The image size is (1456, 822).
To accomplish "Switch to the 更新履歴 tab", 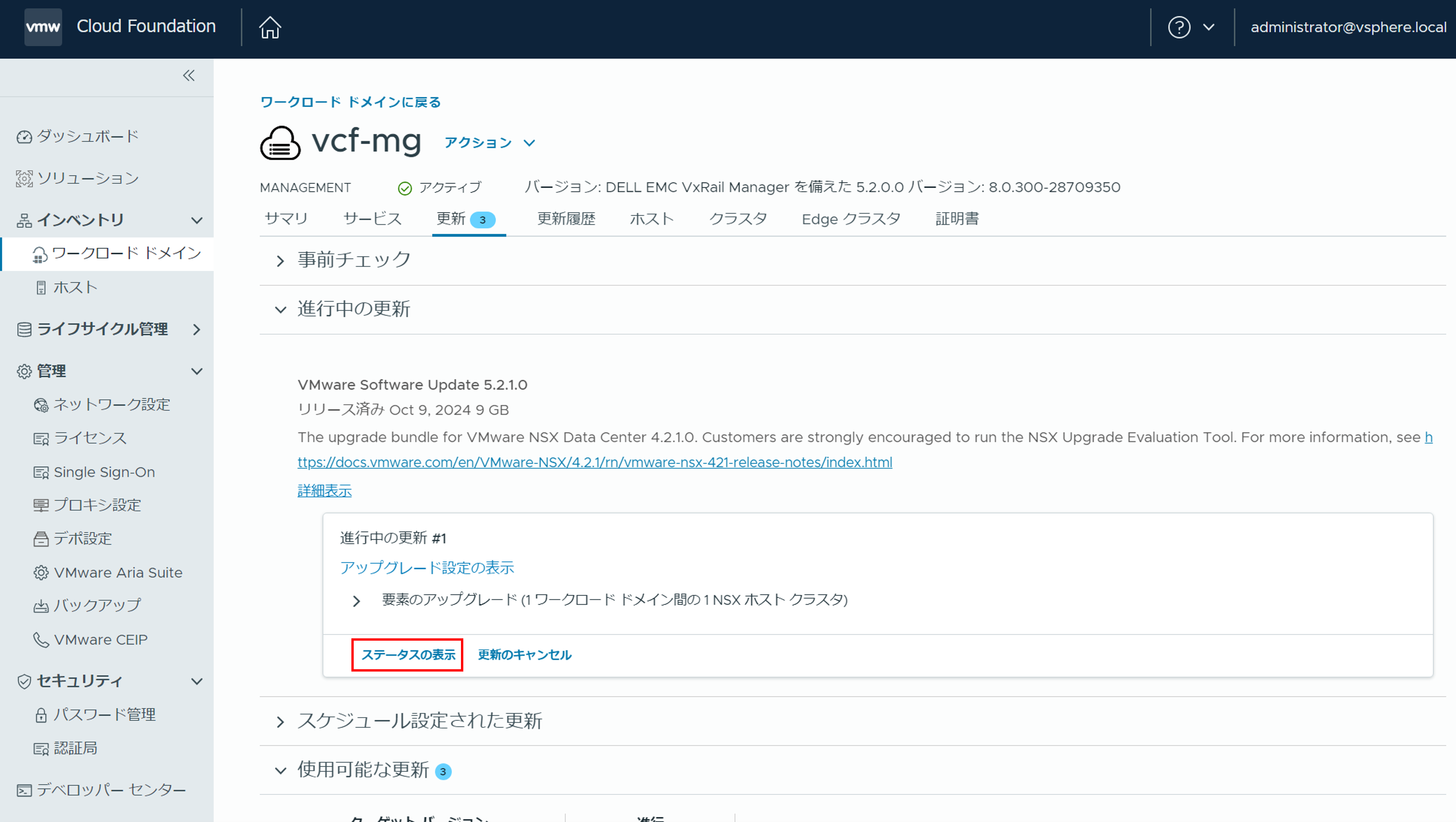I will (x=566, y=219).
